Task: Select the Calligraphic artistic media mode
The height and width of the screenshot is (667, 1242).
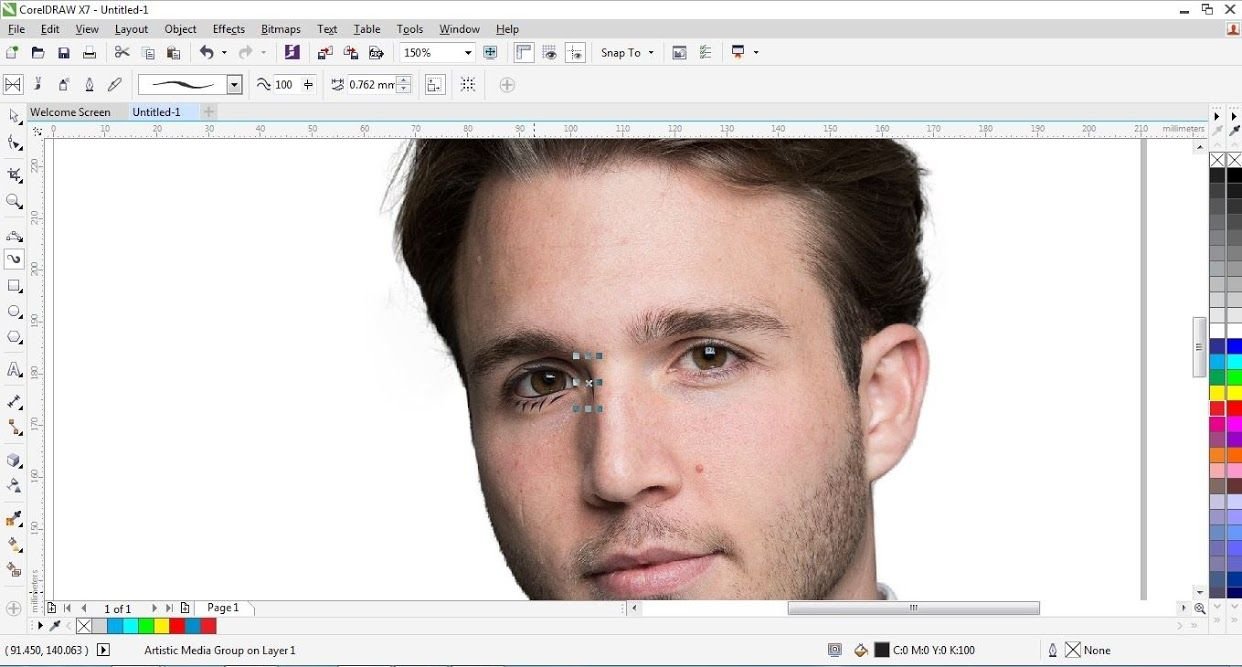Action: [89, 85]
